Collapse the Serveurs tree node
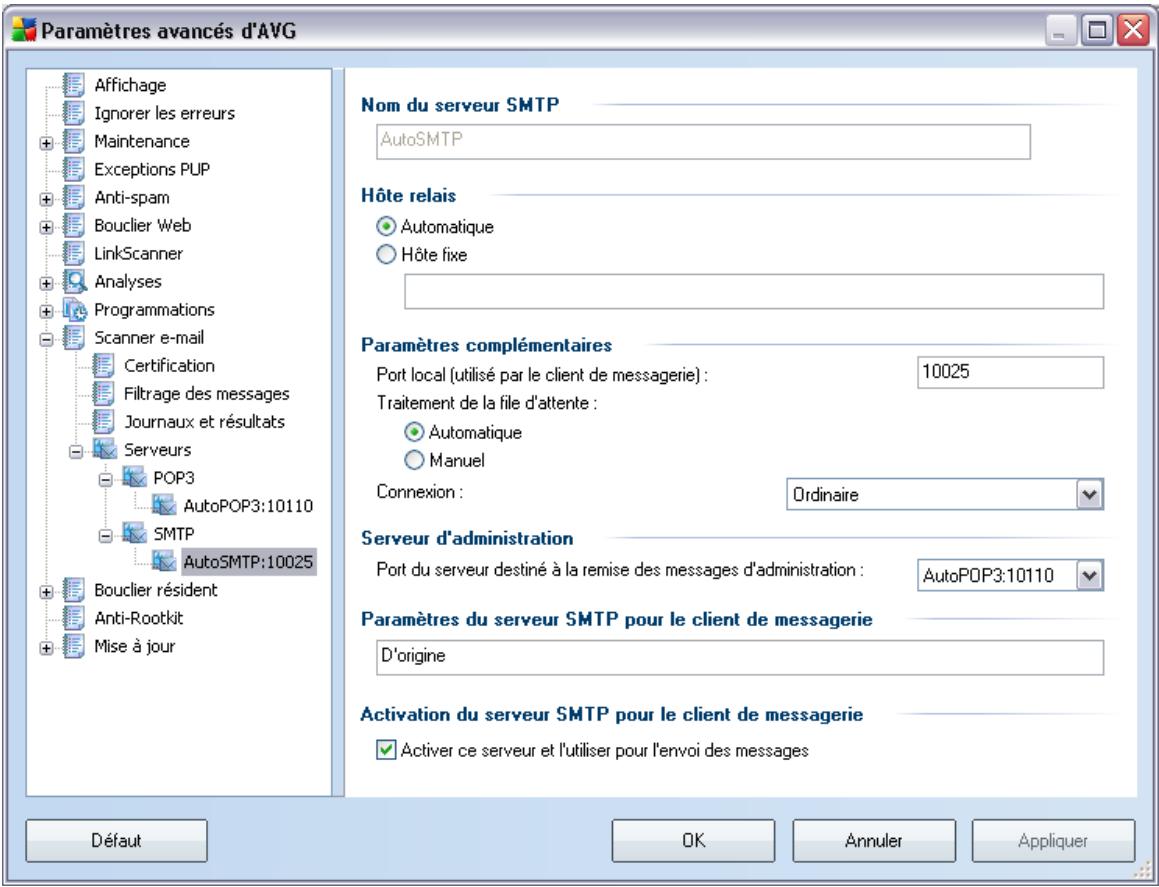Image resolution: width=1159 pixels, height=887 pixels. tap(76, 452)
